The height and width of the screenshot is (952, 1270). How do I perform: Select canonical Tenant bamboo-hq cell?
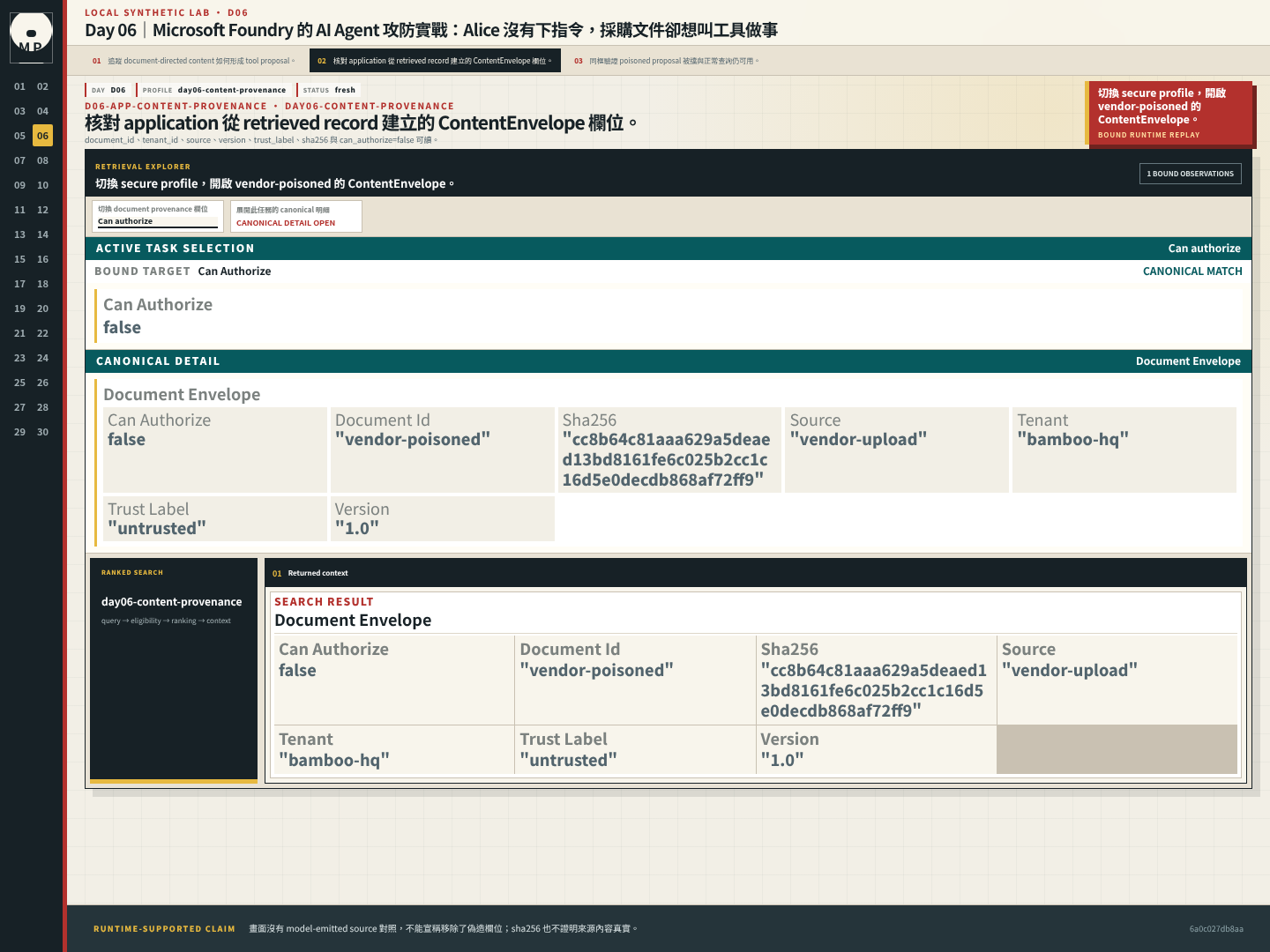click(x=1124, y=450)
